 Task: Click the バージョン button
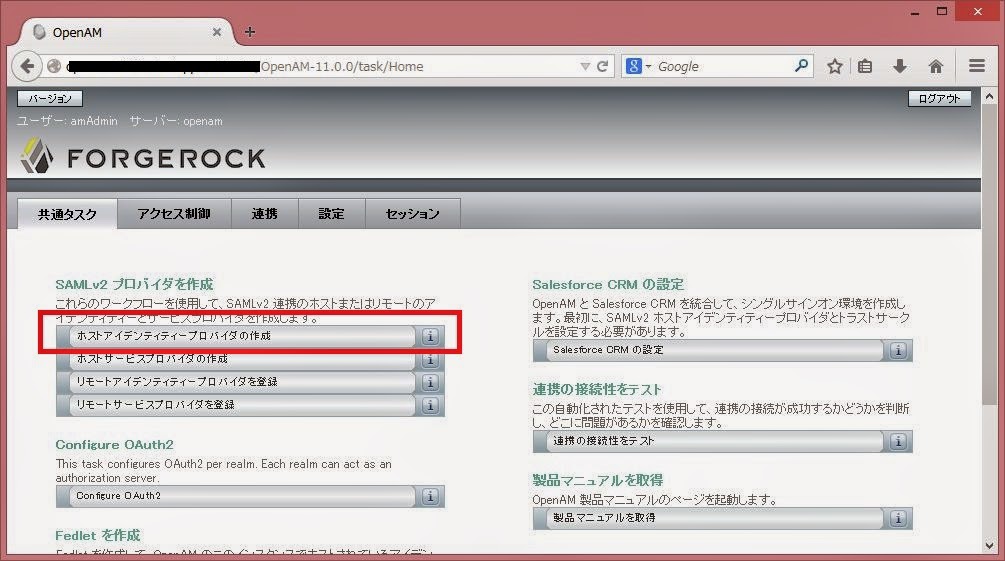pyautogui.click(x=49, y=99)
